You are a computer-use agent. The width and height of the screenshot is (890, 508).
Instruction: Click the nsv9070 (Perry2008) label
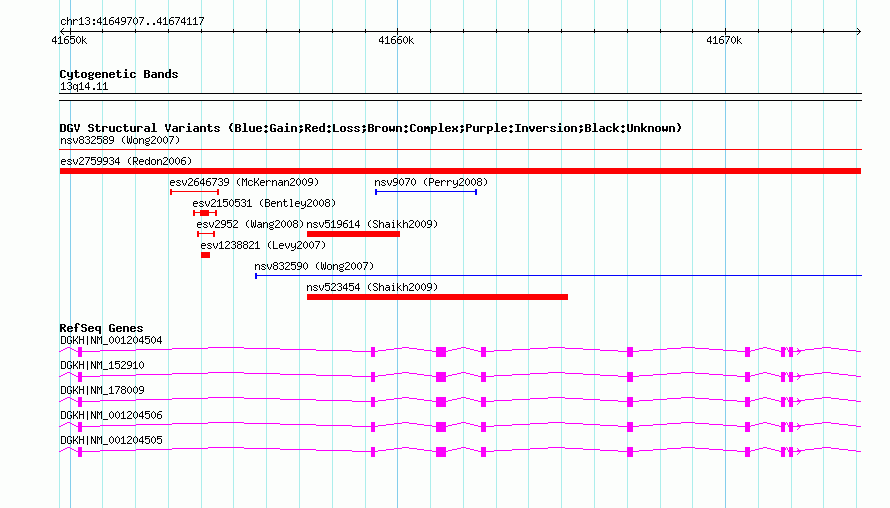pos(431,182)
